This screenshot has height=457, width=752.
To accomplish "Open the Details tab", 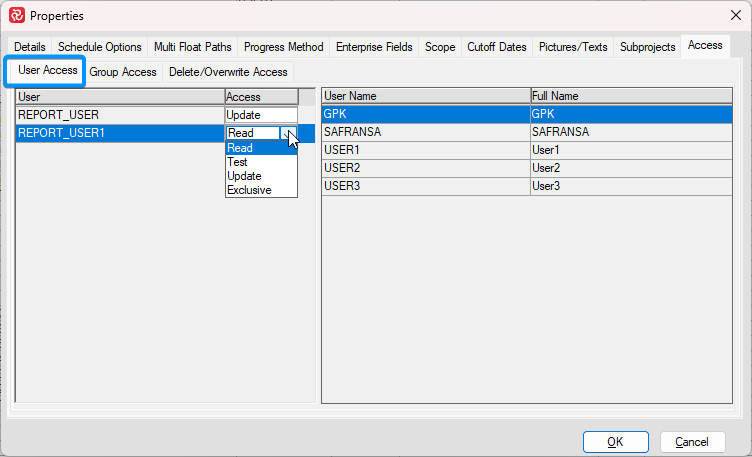I will coord(30,47).
